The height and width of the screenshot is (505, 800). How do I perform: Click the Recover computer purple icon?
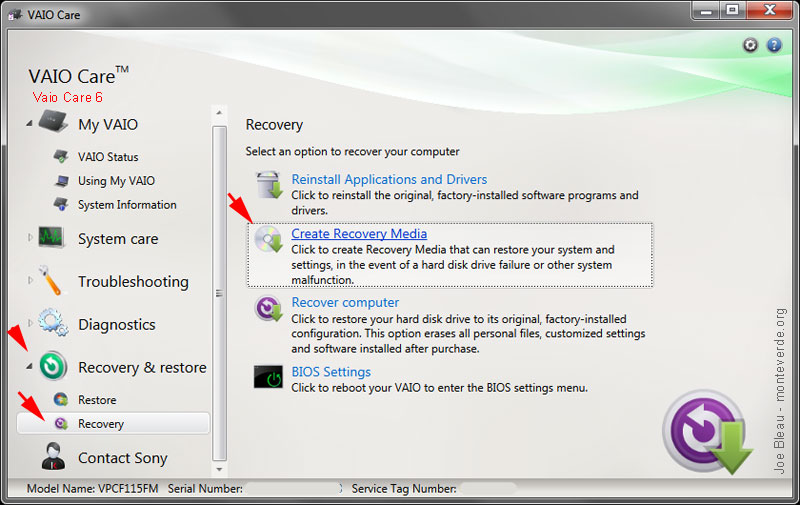tap(268, 309)
